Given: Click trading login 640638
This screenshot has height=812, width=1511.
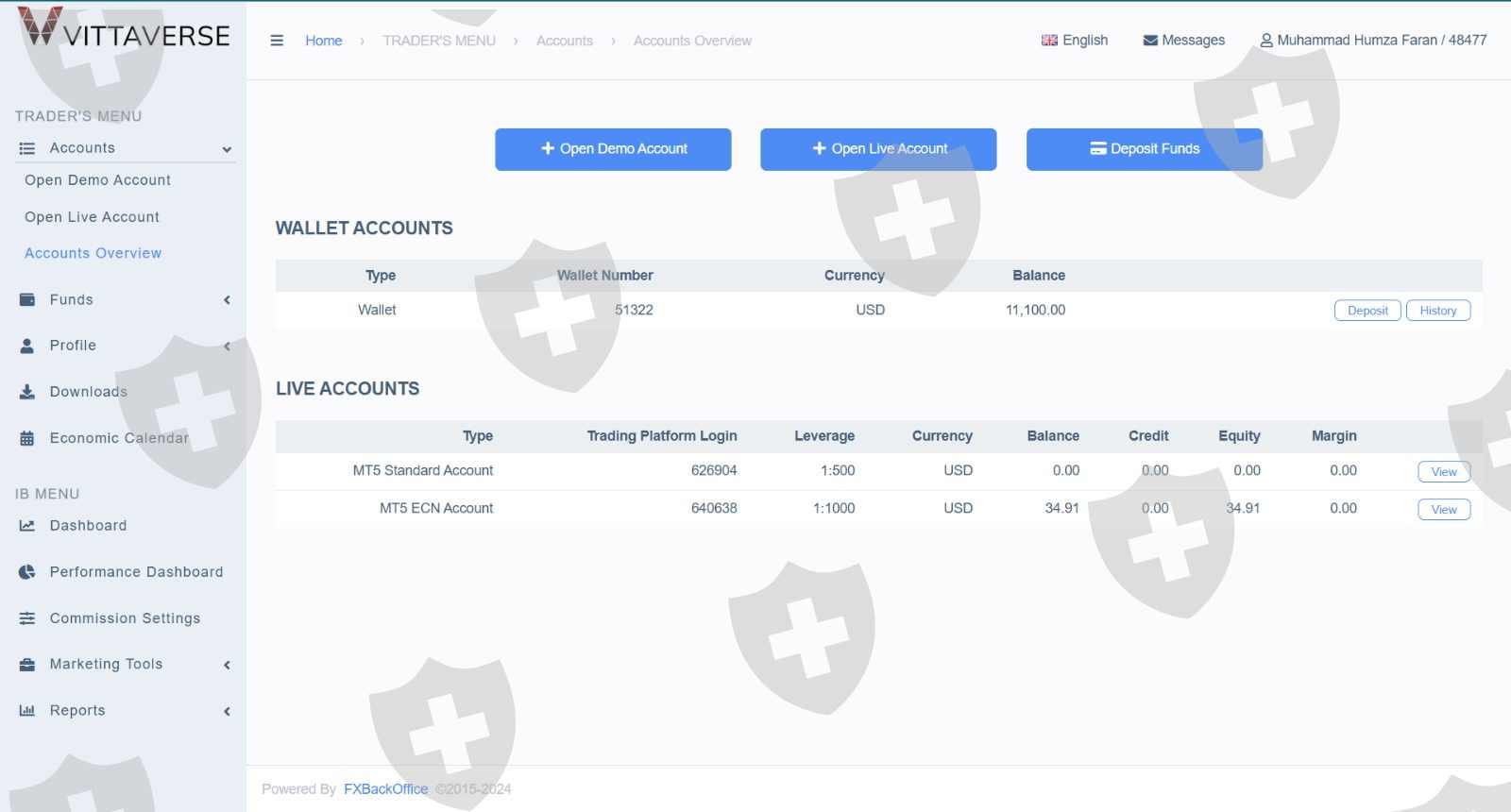Looking at the screenshot, I should (x=714, y=508).
